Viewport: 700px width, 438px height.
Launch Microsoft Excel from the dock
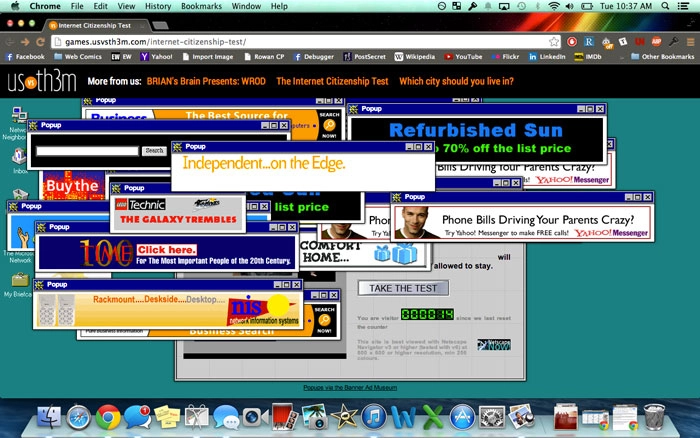pos(432,417)
